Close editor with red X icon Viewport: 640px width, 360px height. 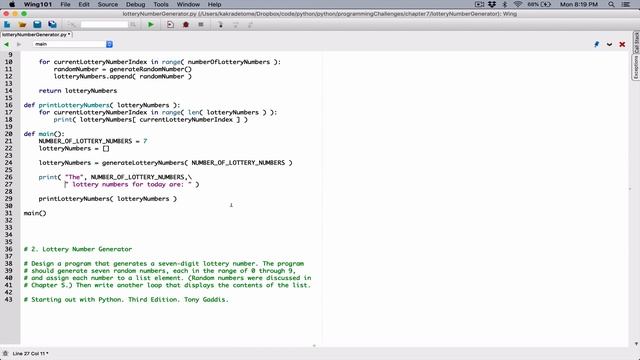pyautogui.click(x=622, y=44)
